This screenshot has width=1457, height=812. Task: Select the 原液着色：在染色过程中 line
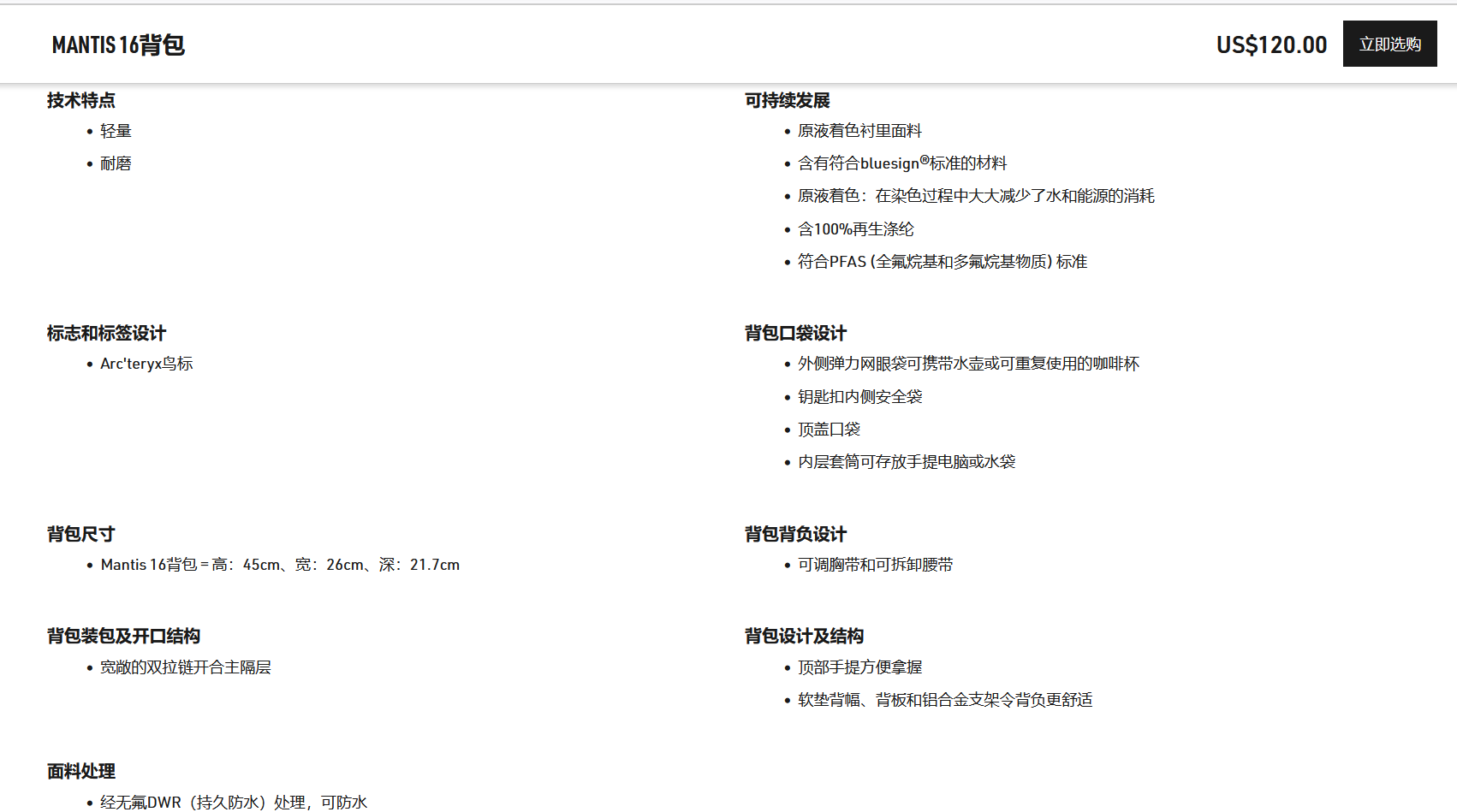click(976, 196)
